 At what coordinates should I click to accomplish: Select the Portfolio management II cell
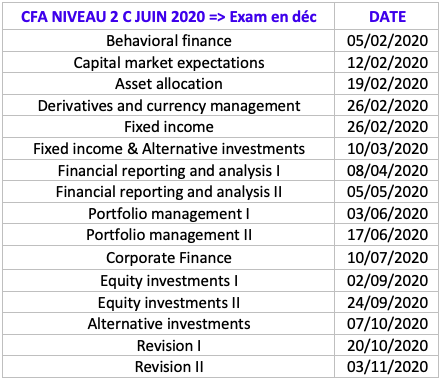click(168, 235)
